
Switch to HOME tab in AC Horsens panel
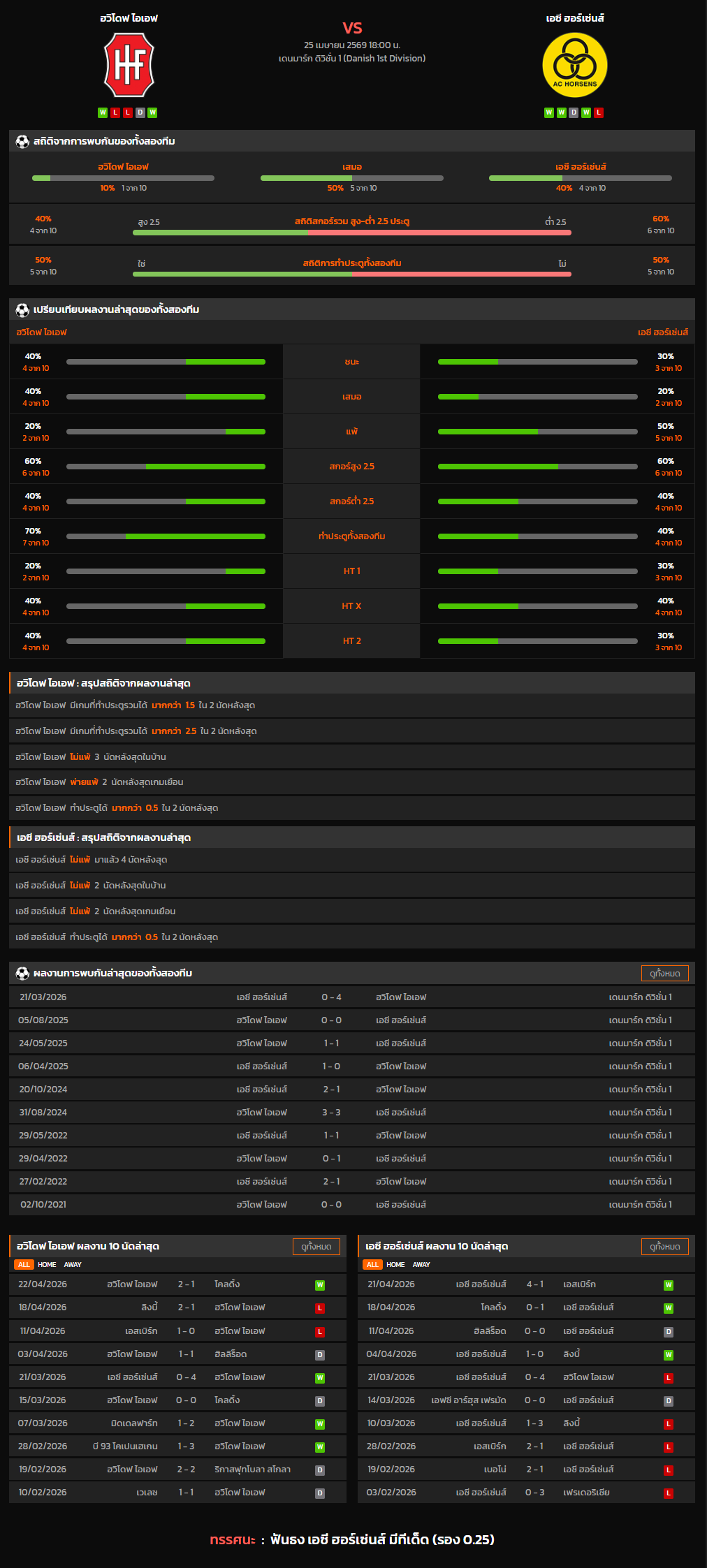395,1265
